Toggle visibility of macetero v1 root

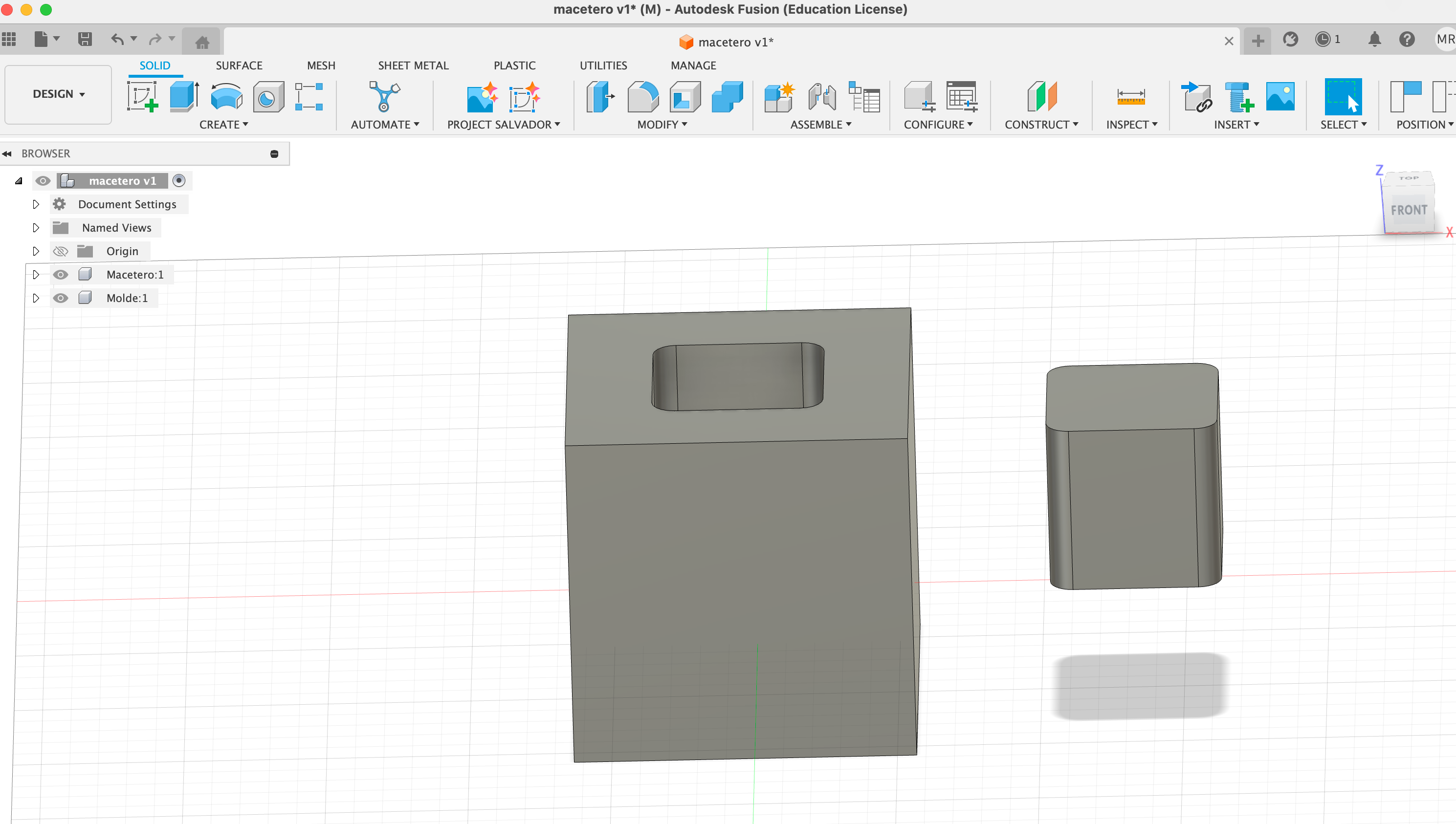(x=43, y=181)
